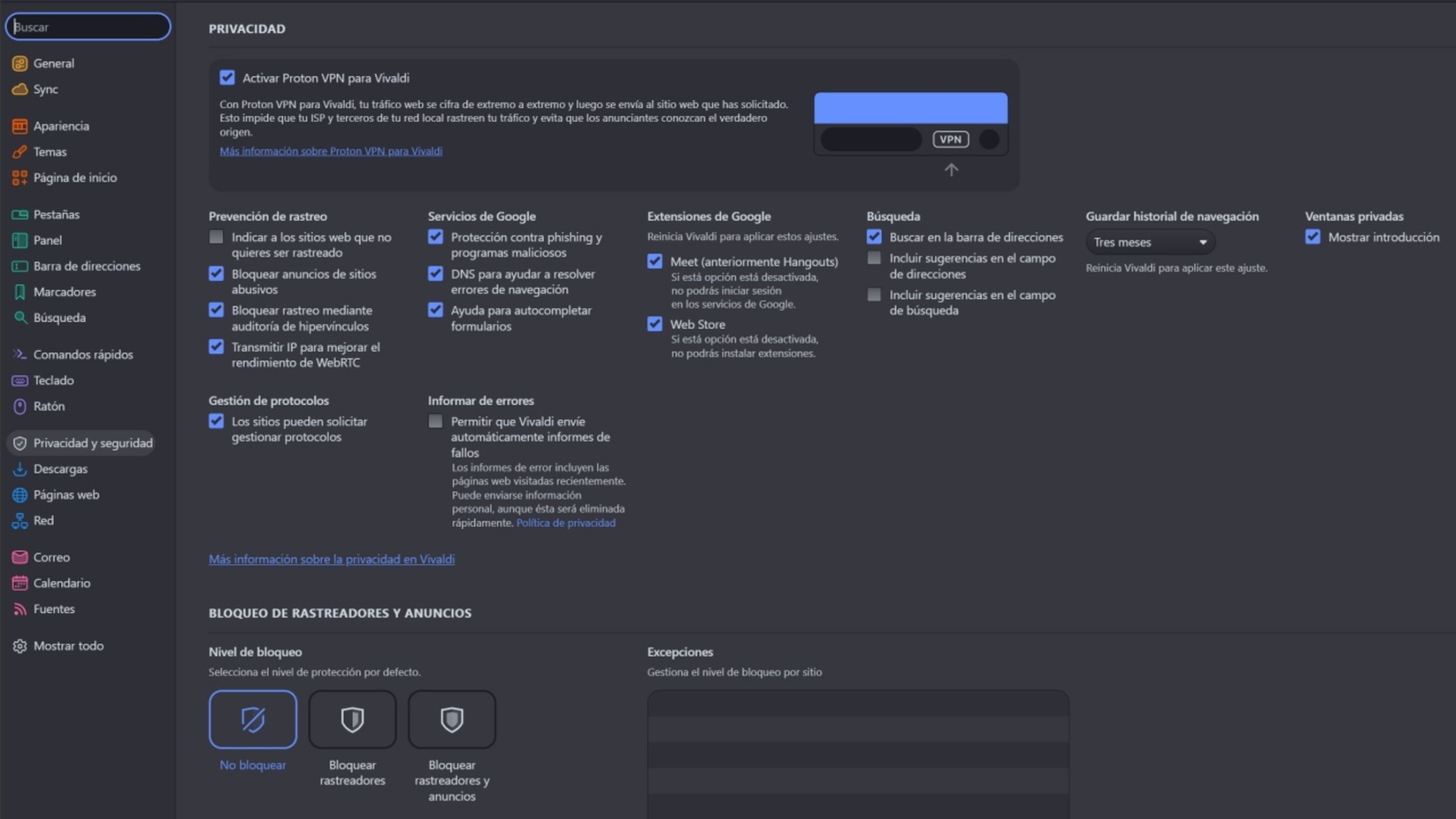Click the VPN badge in preview
1456x819 pixels.
(x=951, y=139)
